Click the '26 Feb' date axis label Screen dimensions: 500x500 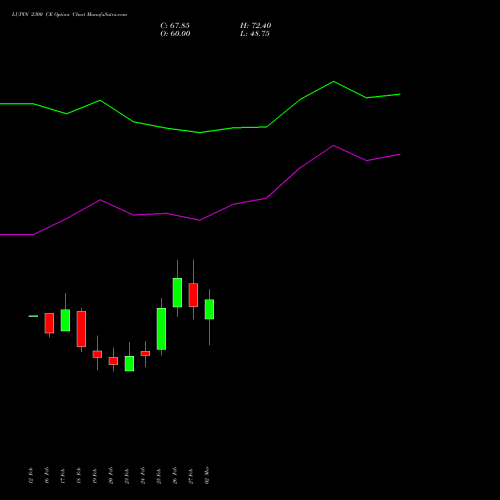(175, 475)
